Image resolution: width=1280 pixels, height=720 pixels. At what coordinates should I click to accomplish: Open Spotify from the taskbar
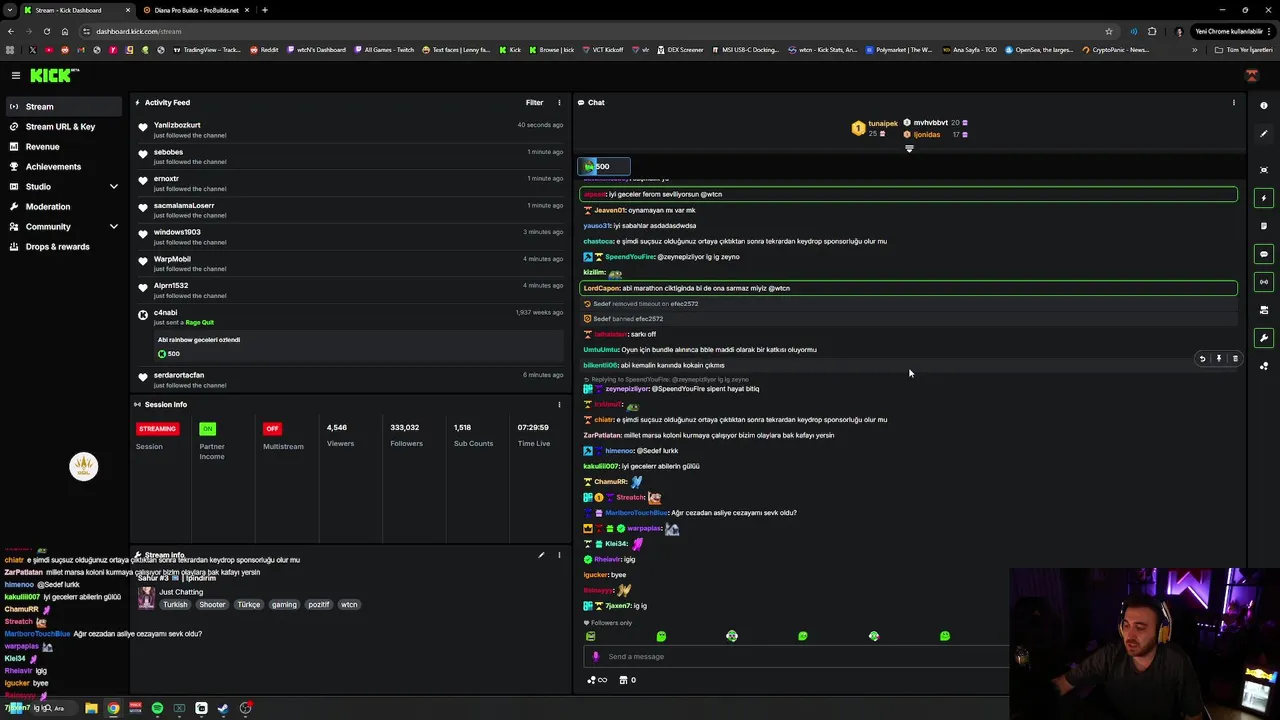(157, 708)
